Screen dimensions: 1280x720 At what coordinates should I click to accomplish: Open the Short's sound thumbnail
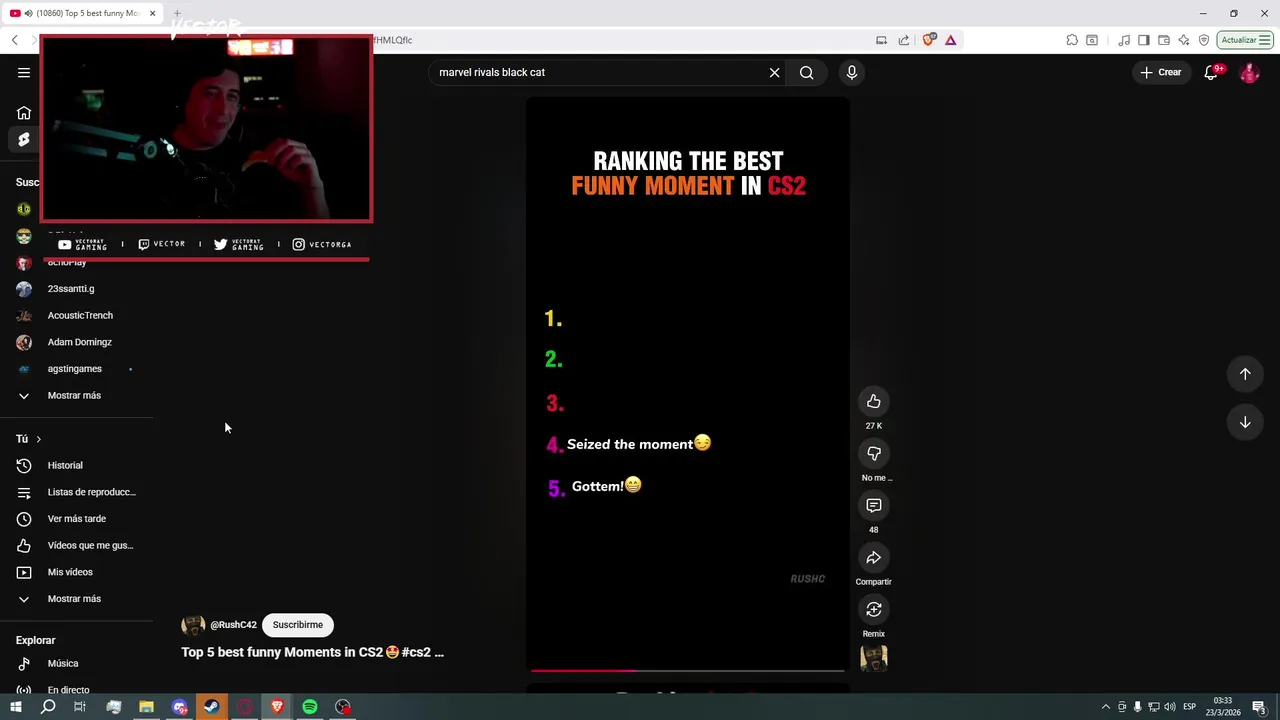(x=874, y=658)
